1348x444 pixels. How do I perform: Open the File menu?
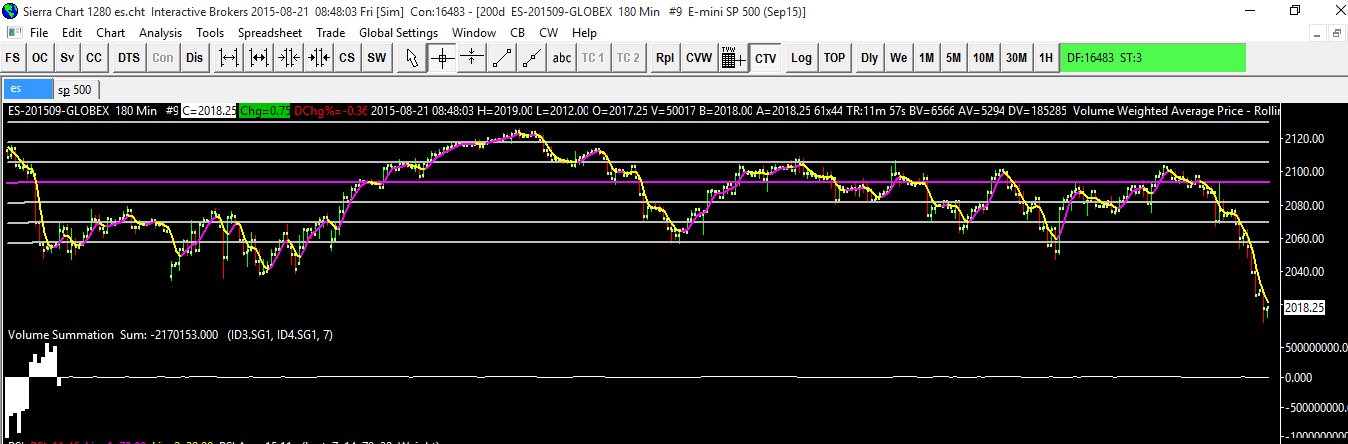click(39, 33)
